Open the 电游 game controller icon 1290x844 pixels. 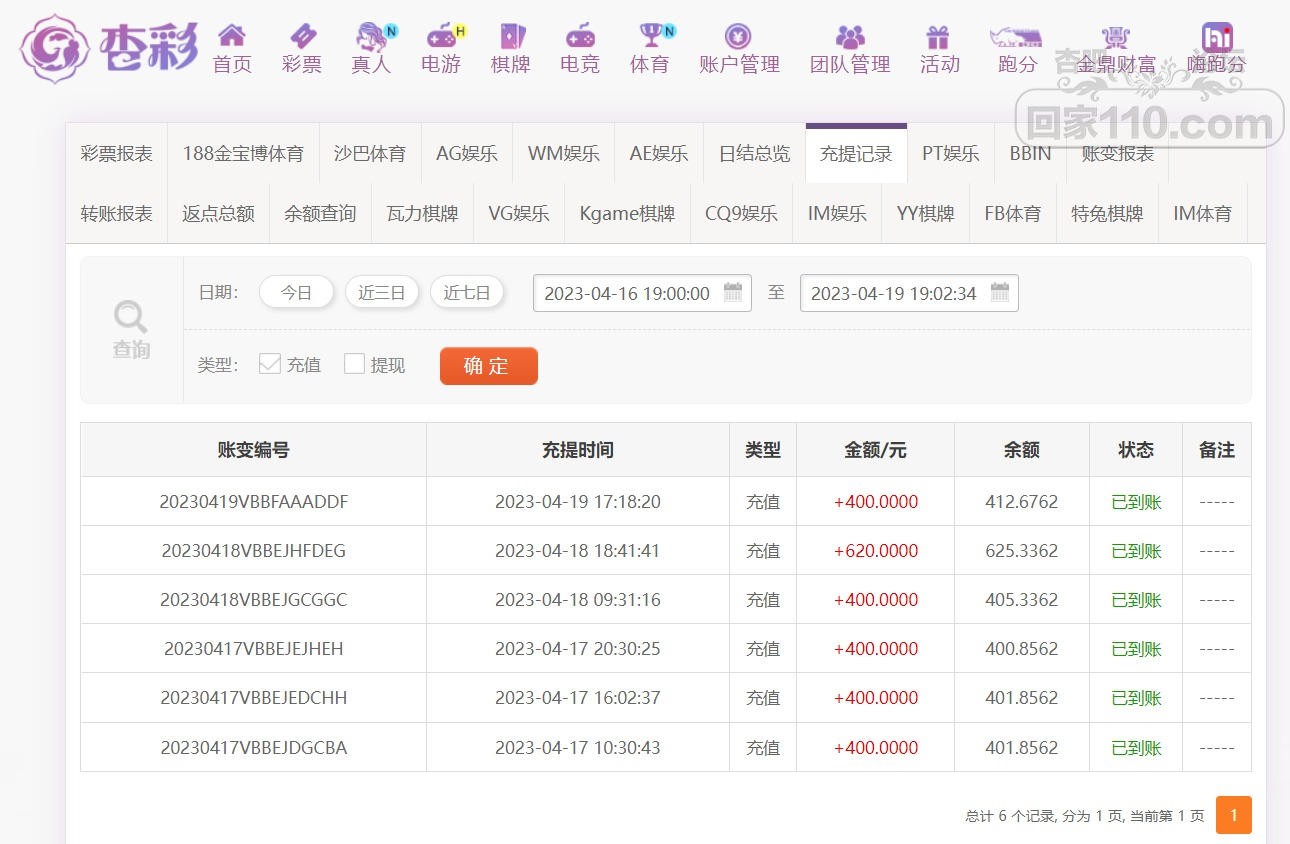click(441, 37)
